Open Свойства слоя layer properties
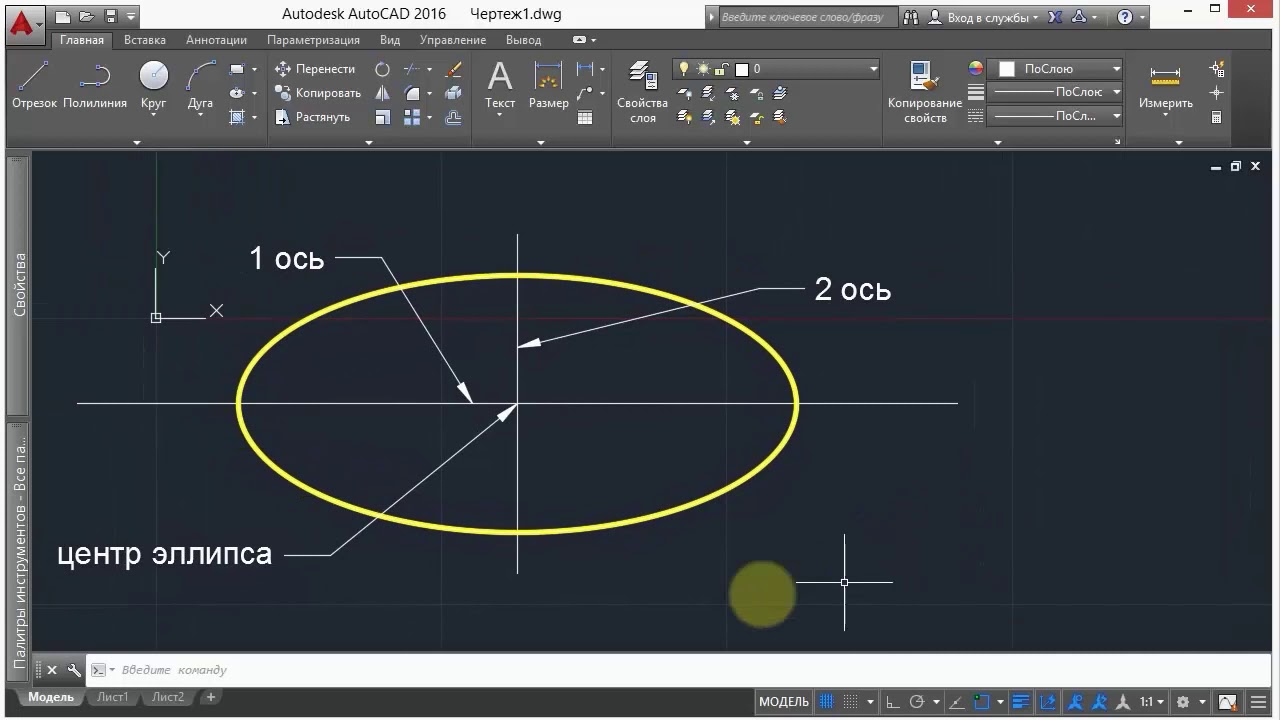The image size is (1280, 720). (642, 92)
